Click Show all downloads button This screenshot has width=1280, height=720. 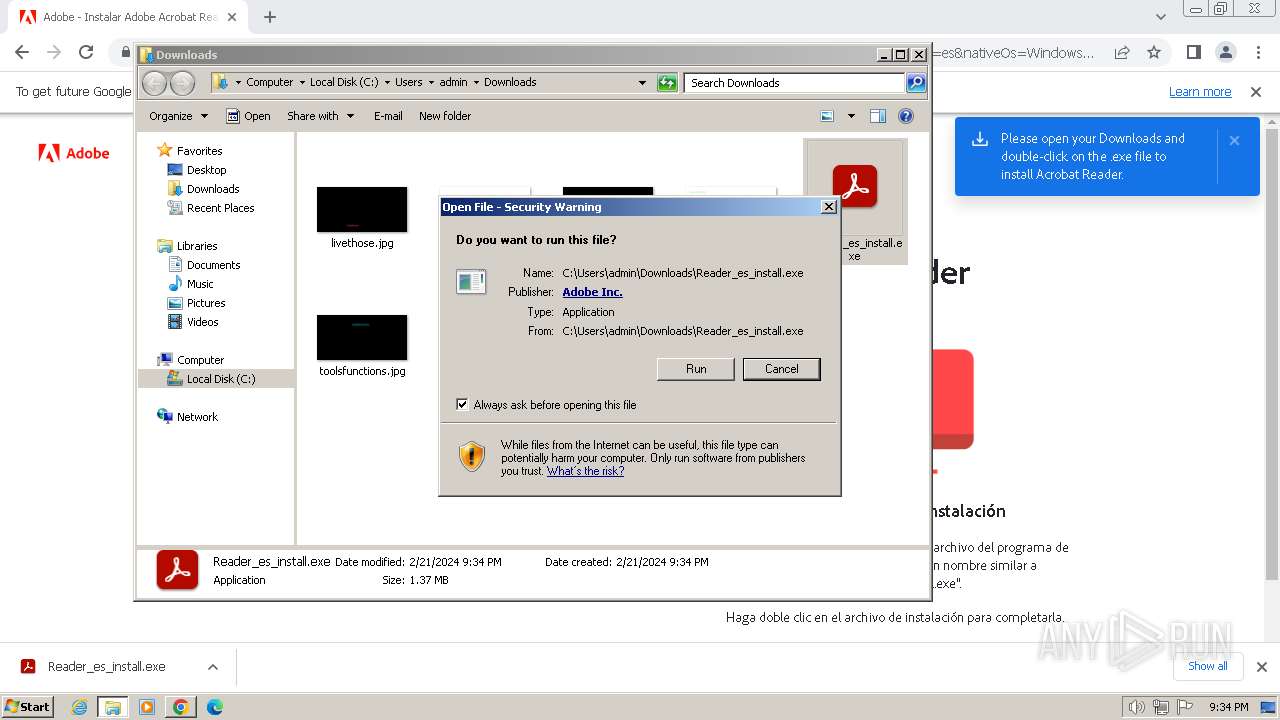(x=1208, y=666)
